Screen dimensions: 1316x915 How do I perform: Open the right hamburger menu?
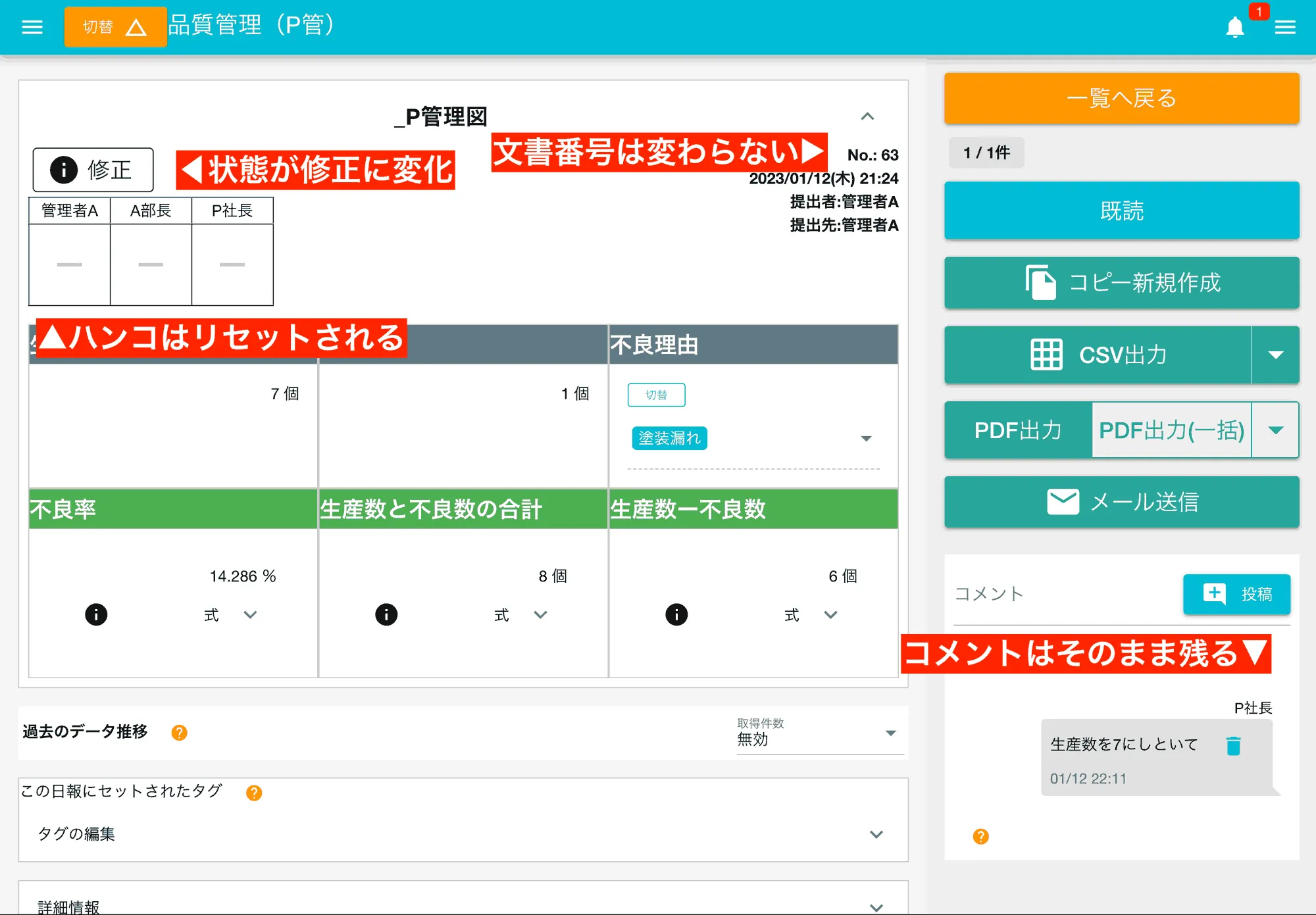1285,27
